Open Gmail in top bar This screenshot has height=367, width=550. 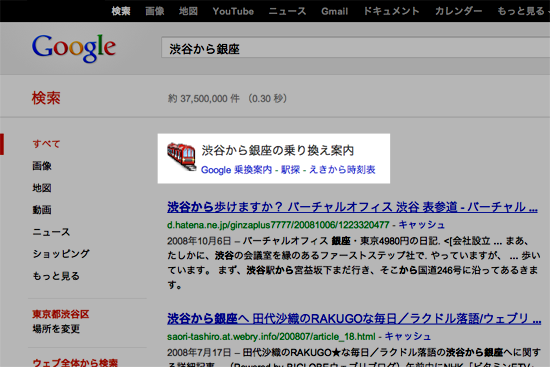(335, 11)
